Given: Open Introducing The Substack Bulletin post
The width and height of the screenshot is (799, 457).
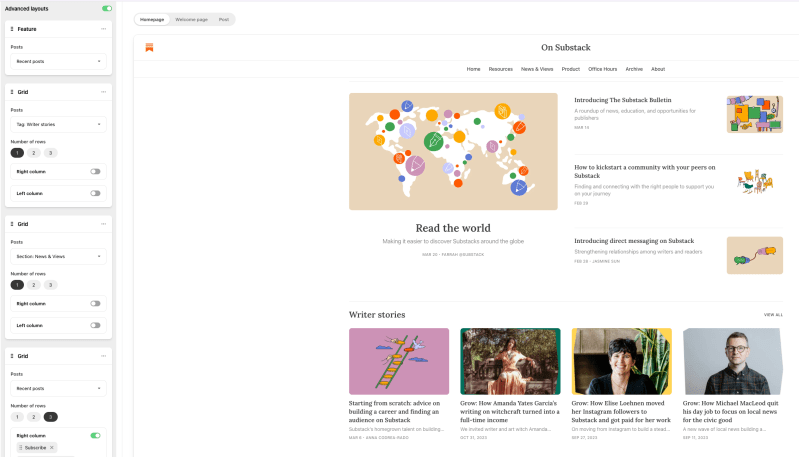Looking at the screenshot, I should coord(623,100).
